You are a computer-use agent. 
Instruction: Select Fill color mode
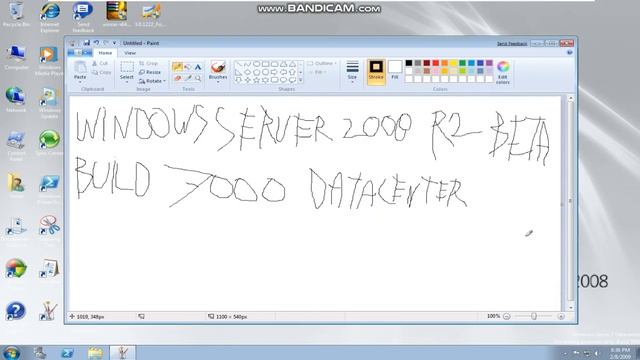395,70
